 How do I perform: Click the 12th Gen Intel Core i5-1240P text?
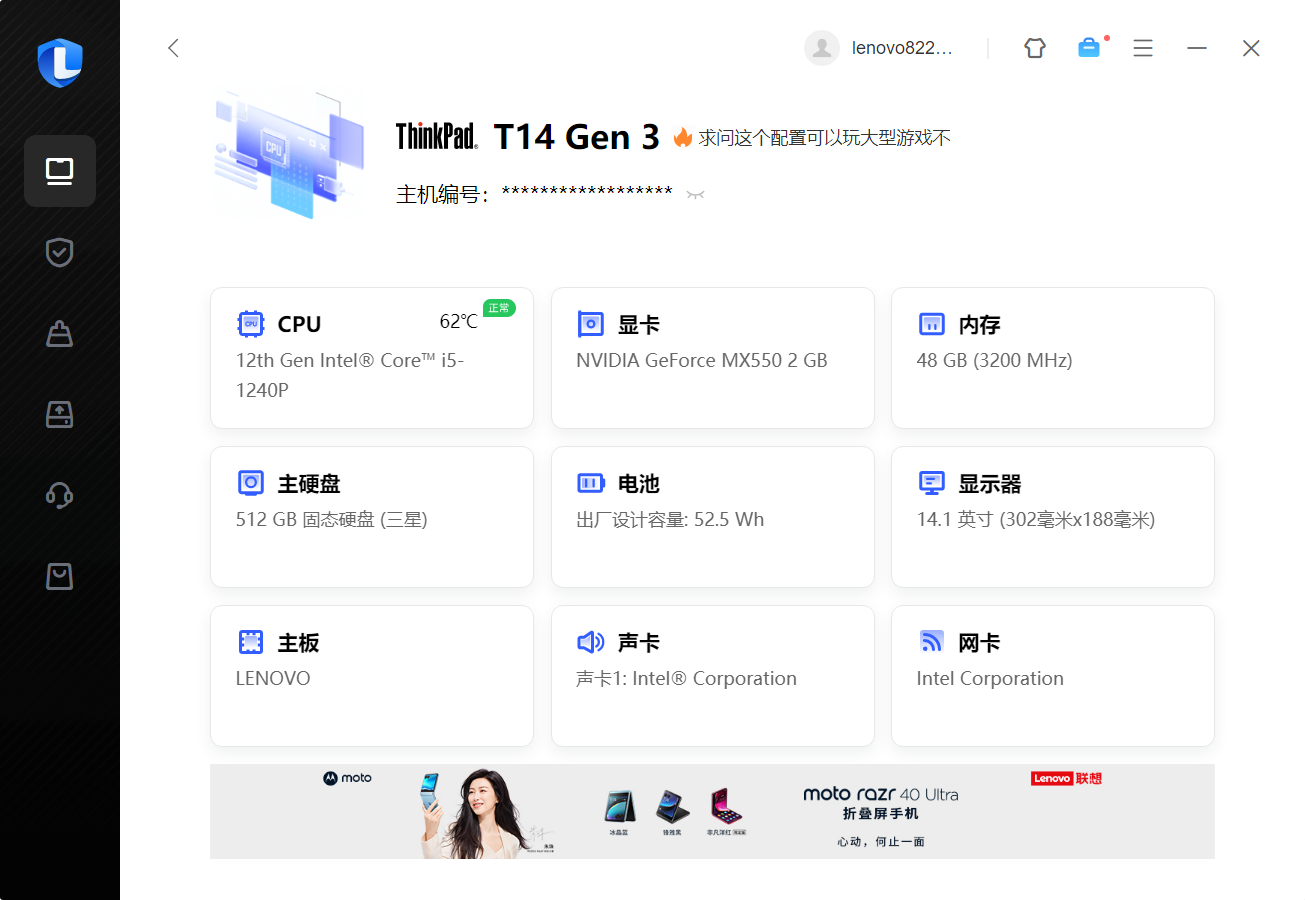tap(350, 375)
